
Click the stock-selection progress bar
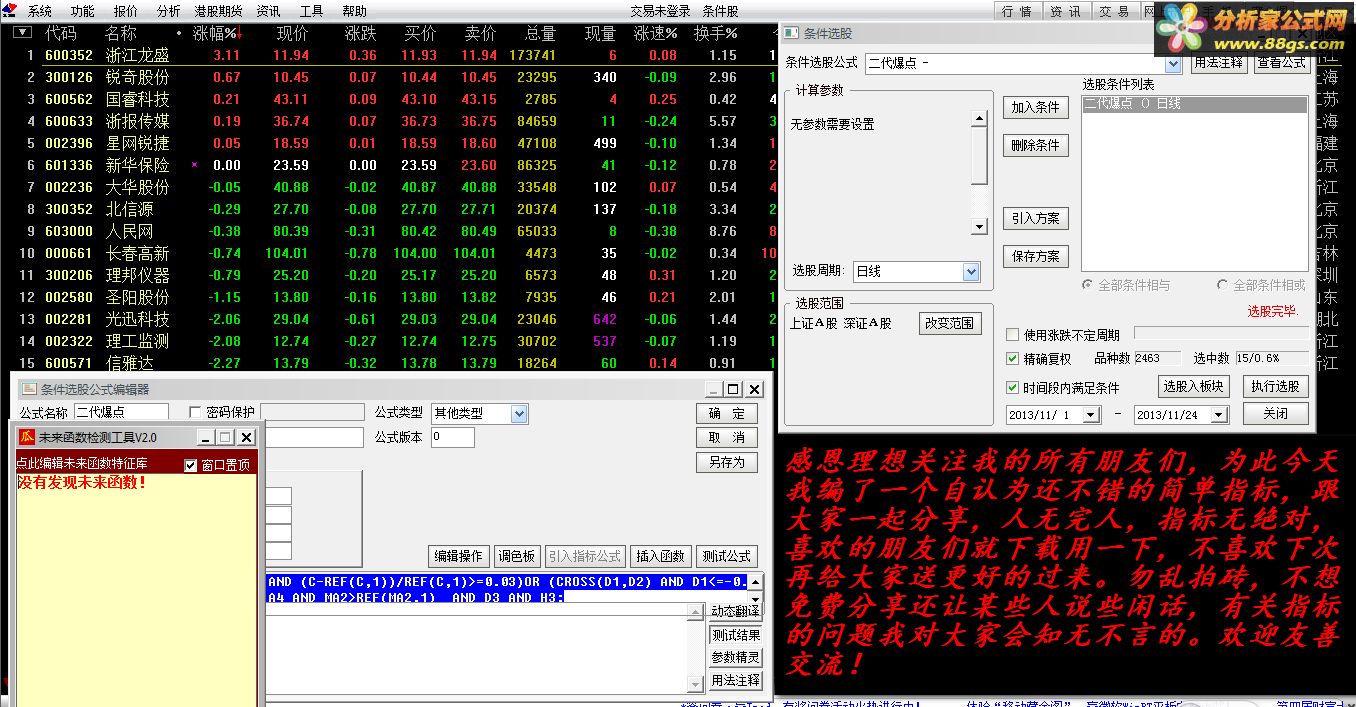pyautogui.click(x=1220, y=334)
